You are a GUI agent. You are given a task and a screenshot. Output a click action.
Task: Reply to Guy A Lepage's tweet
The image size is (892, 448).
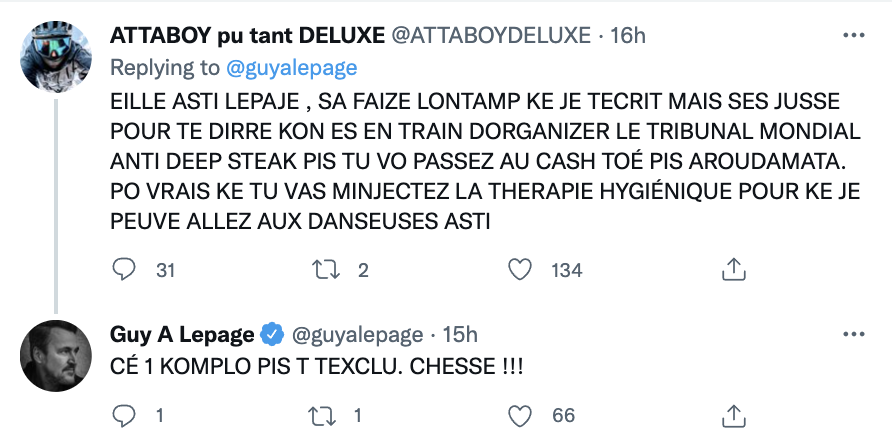pyautogui.click(x=123, y=416)
